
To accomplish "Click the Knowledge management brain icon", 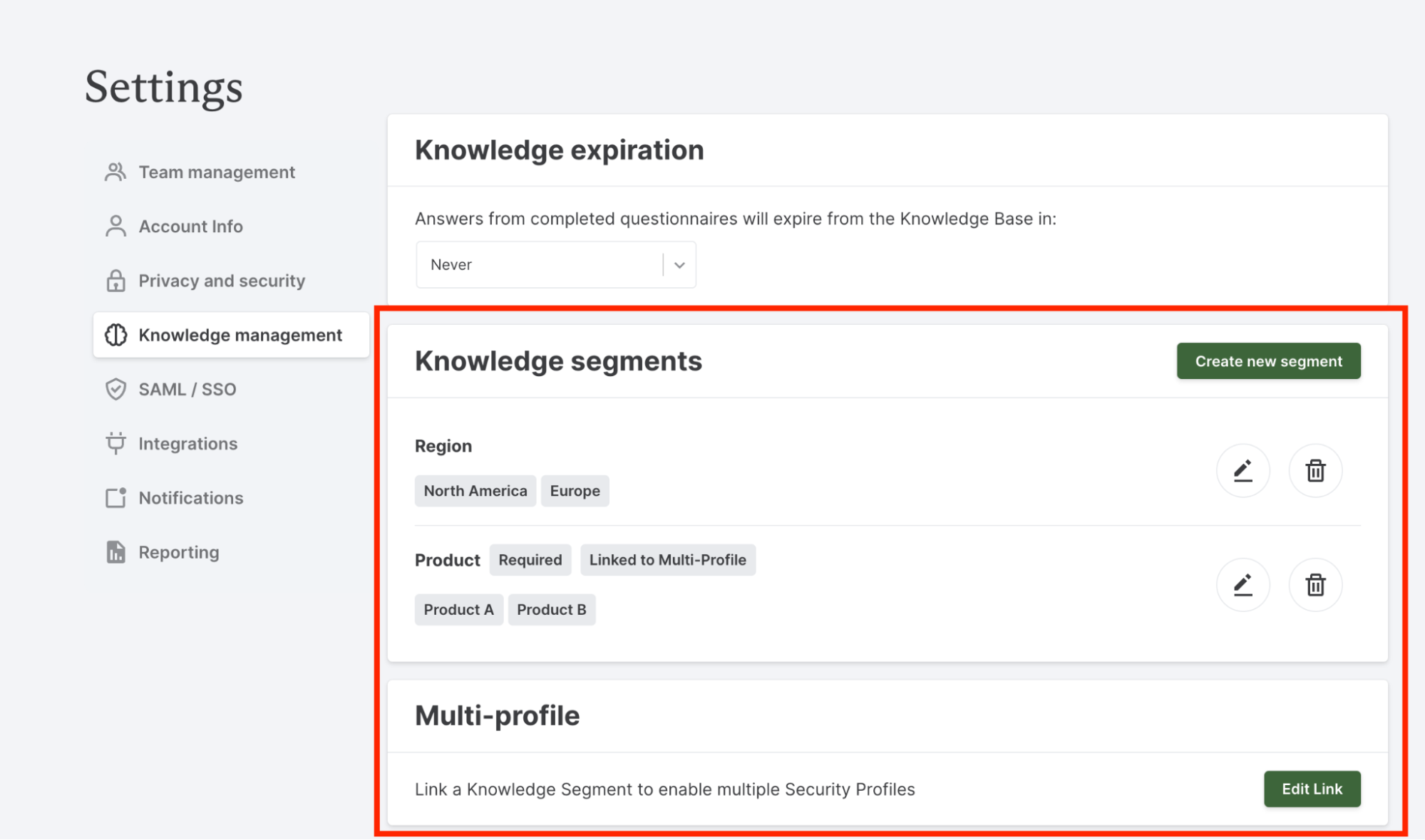I will (115, 335).
